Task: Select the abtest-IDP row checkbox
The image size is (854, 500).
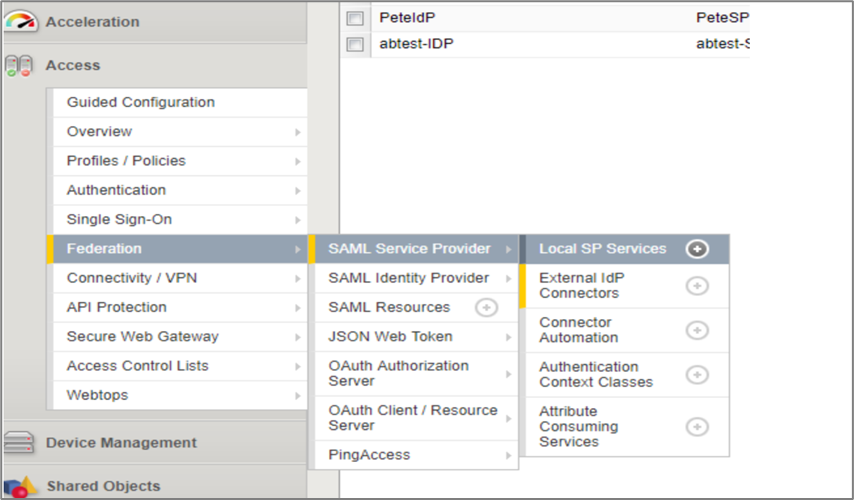Action: point(354,44)
